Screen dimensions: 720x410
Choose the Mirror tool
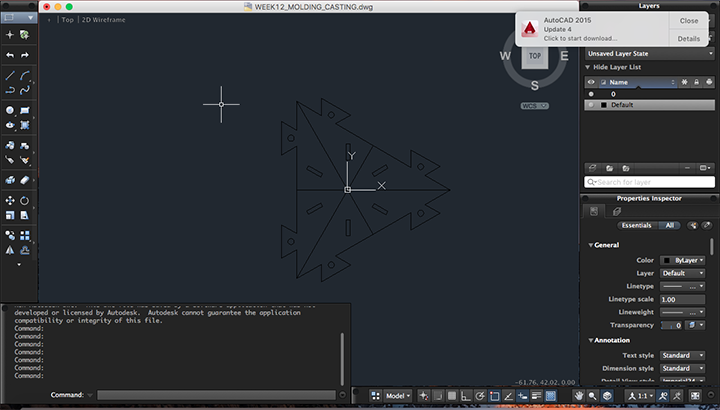[x=10, y=250]
